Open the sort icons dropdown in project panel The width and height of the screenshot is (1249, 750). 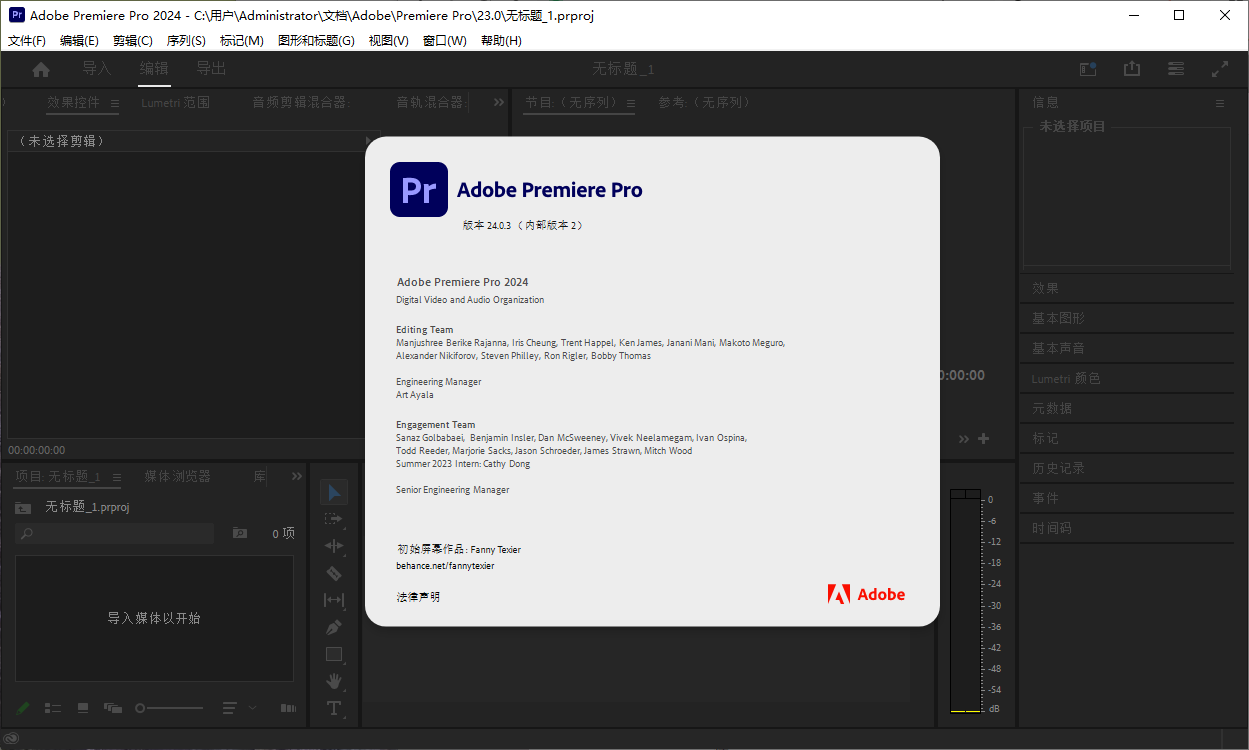(x=237, y=708)
